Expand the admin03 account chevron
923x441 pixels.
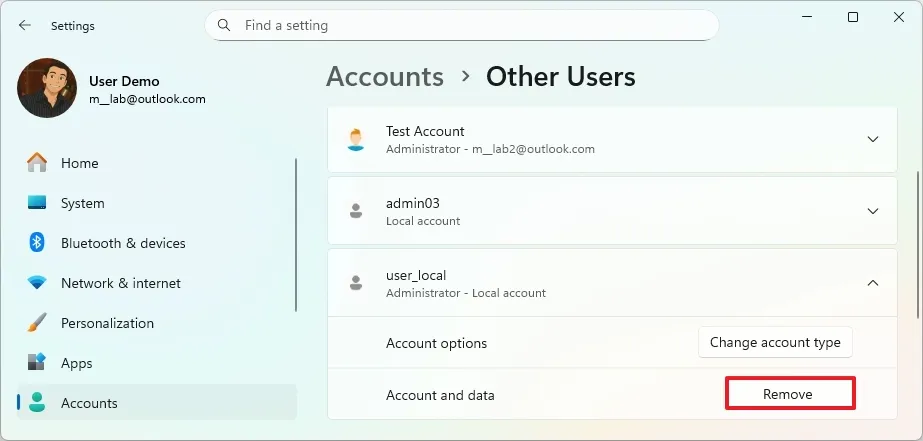point(872,211)
